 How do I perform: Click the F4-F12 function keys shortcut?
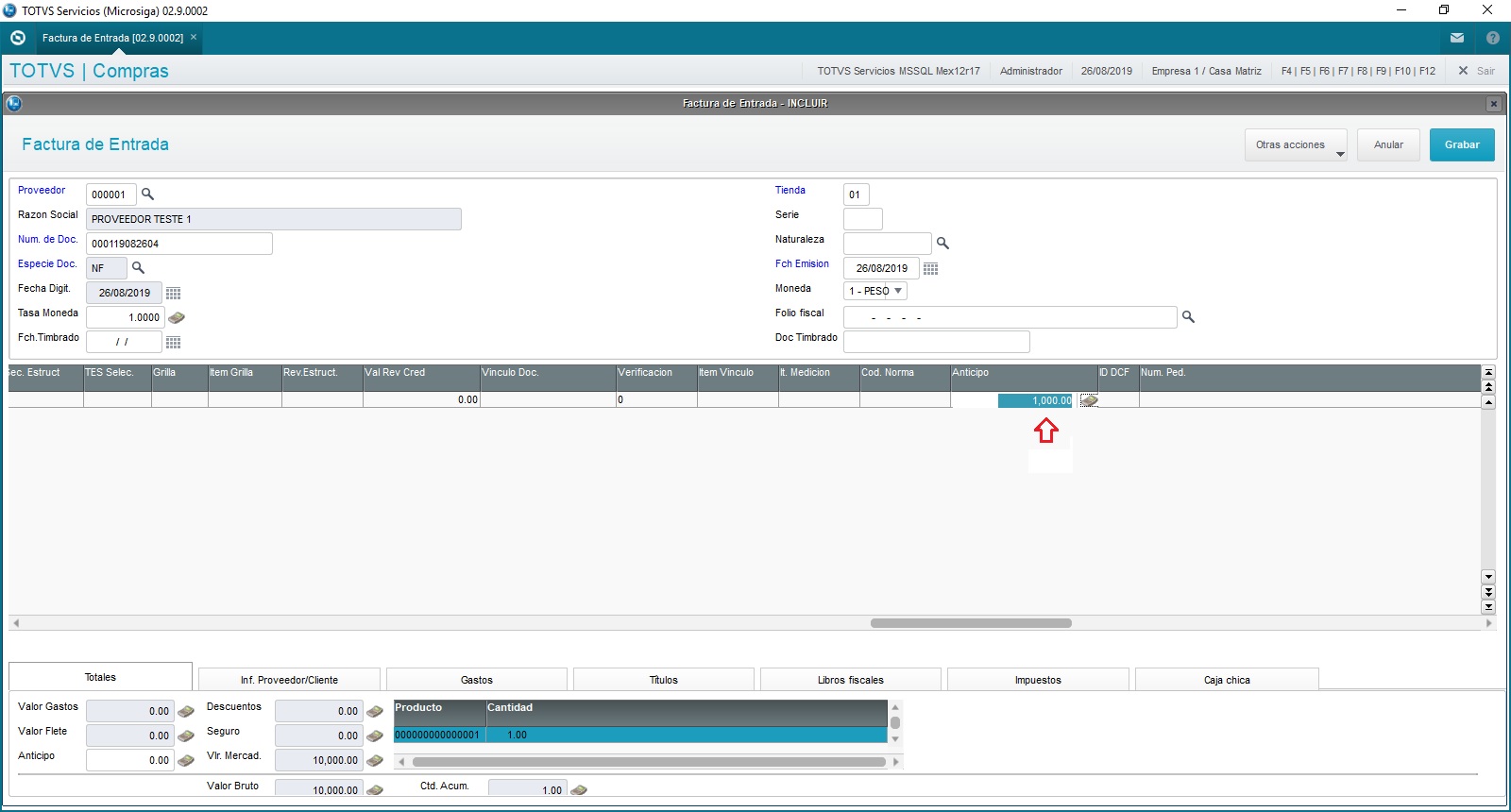[1358, 71]
